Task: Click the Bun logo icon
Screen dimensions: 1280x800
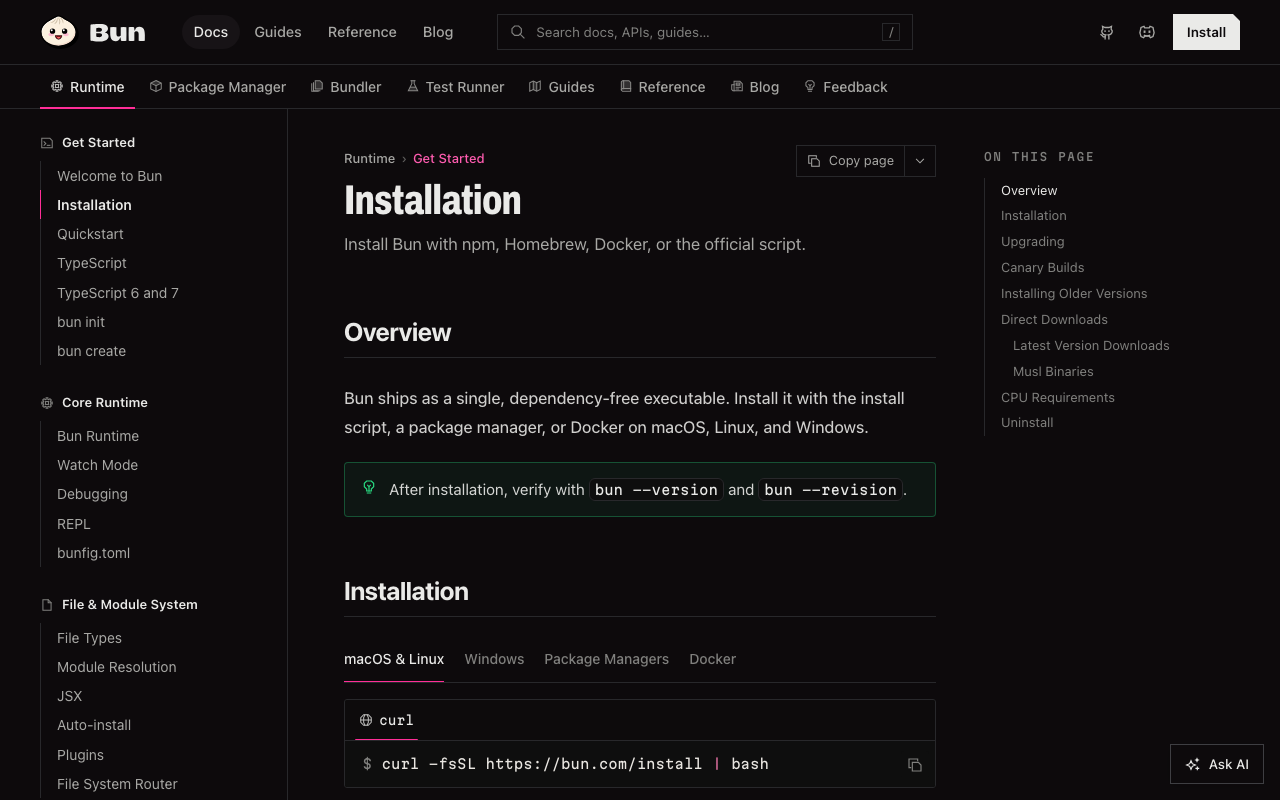Action: 59,32
